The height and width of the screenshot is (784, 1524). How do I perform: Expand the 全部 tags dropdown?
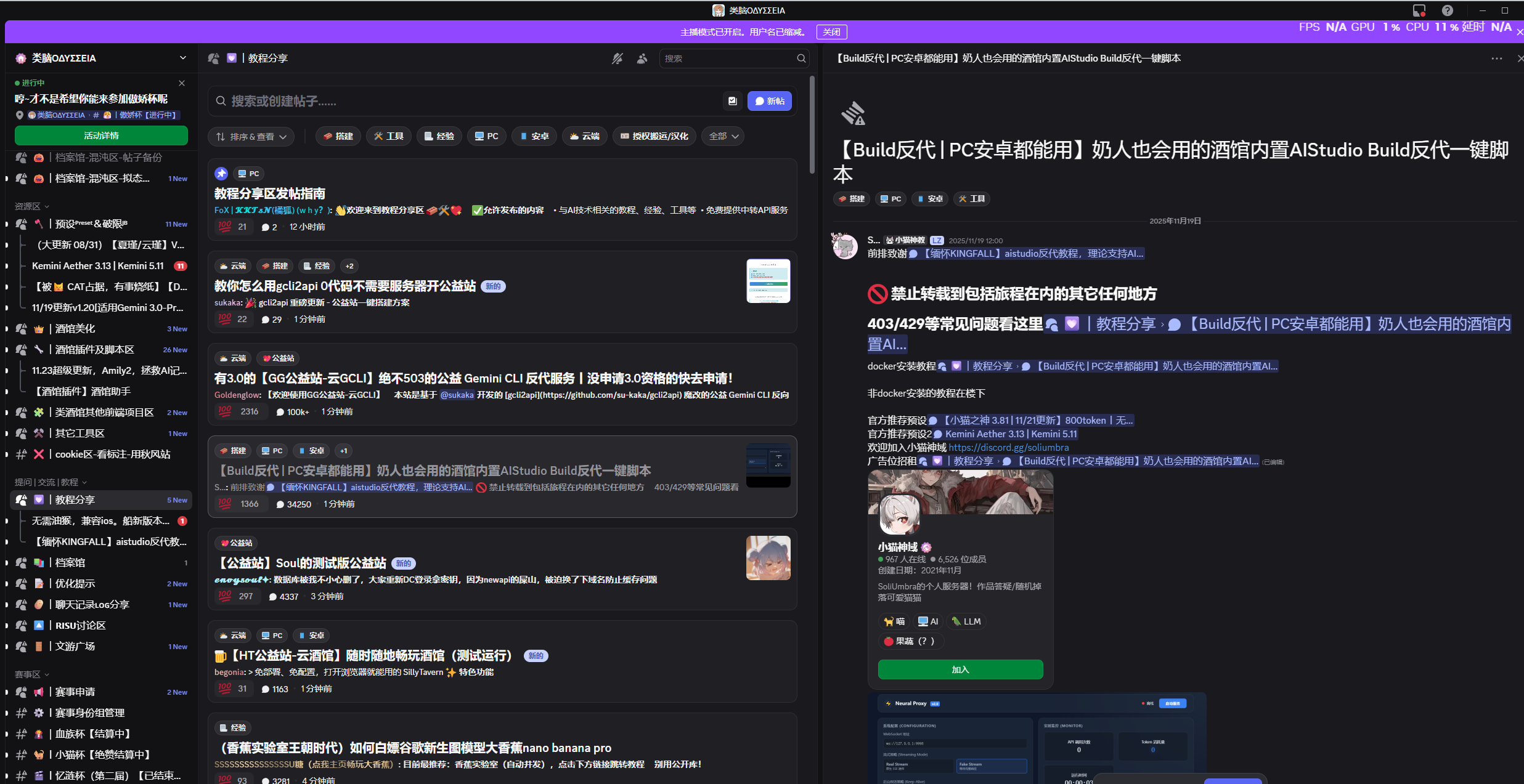pyautogui.click(x=723, y=136)
